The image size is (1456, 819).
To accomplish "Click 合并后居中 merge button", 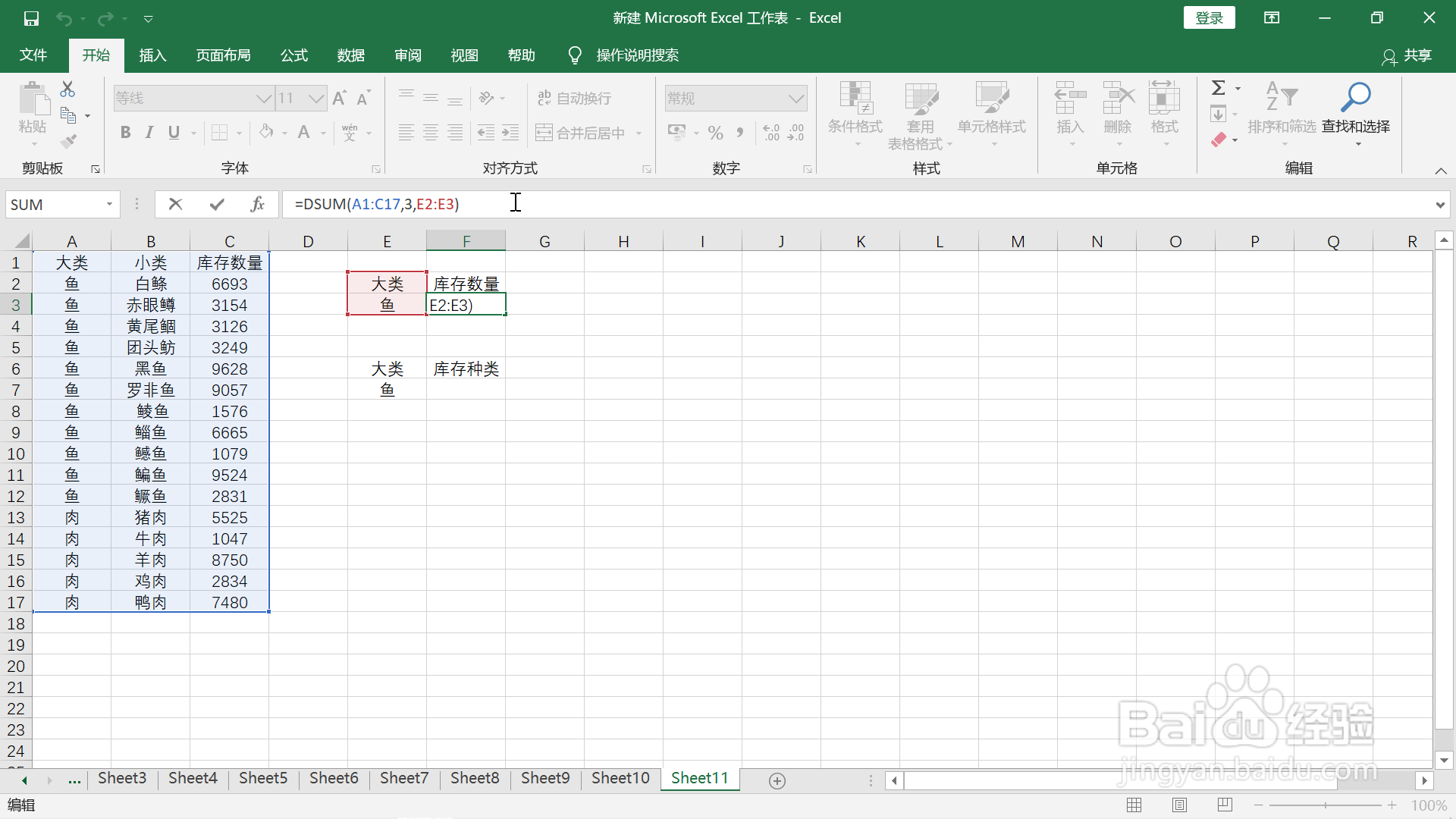I will 581,133.
